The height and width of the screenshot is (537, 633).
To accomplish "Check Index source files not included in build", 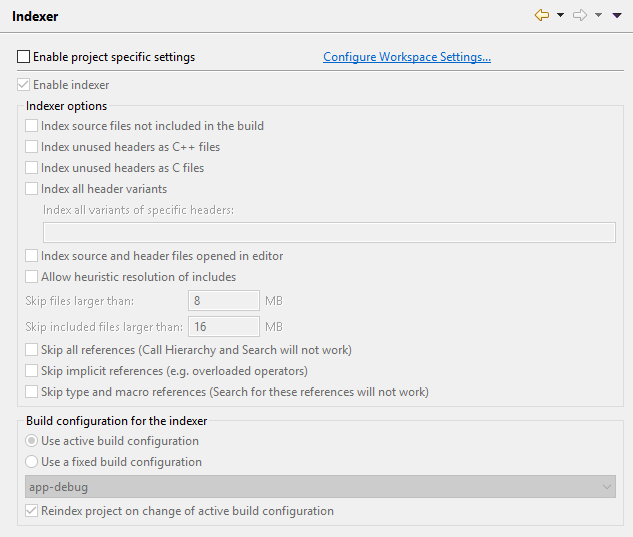I will [31, 126].
